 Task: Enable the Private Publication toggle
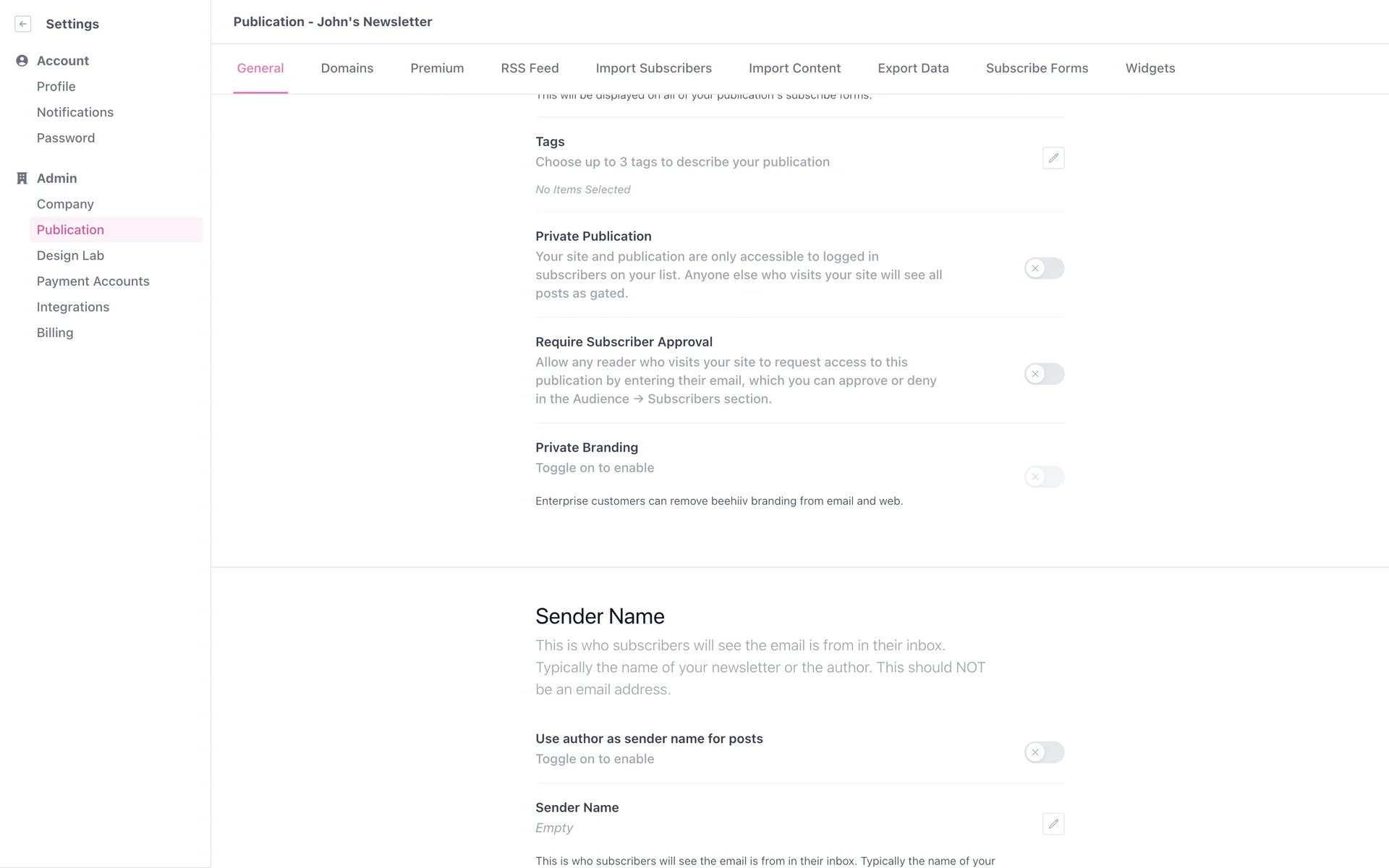tap(1044, 268)
